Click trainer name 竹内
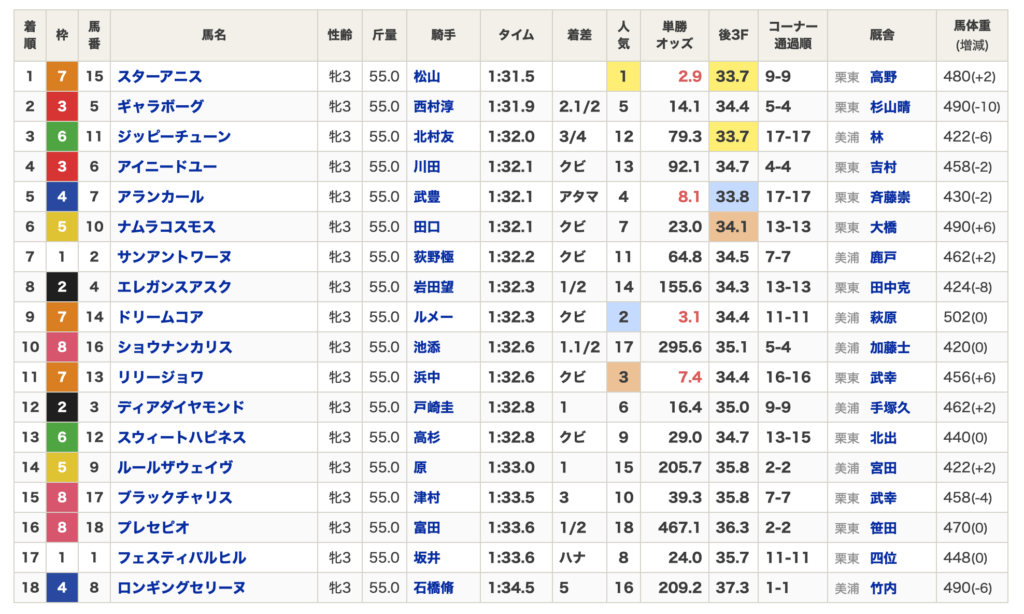This screenshot has width=1024, height=614. (x=883, y=587)
